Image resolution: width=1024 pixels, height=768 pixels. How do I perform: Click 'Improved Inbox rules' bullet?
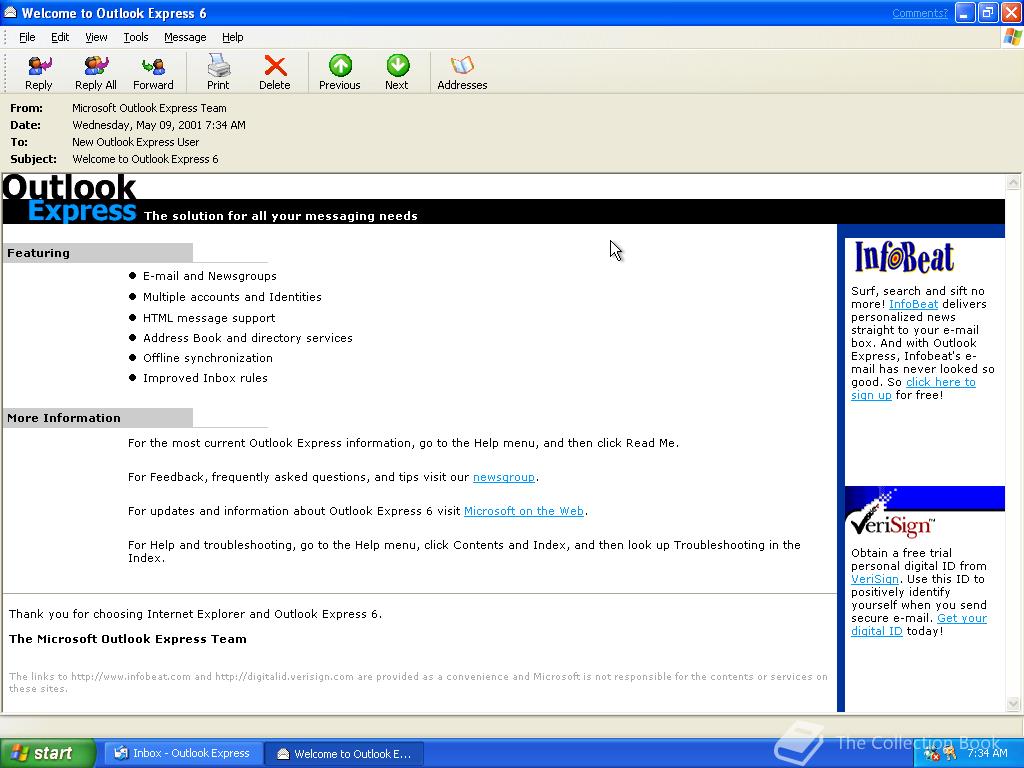205,378
